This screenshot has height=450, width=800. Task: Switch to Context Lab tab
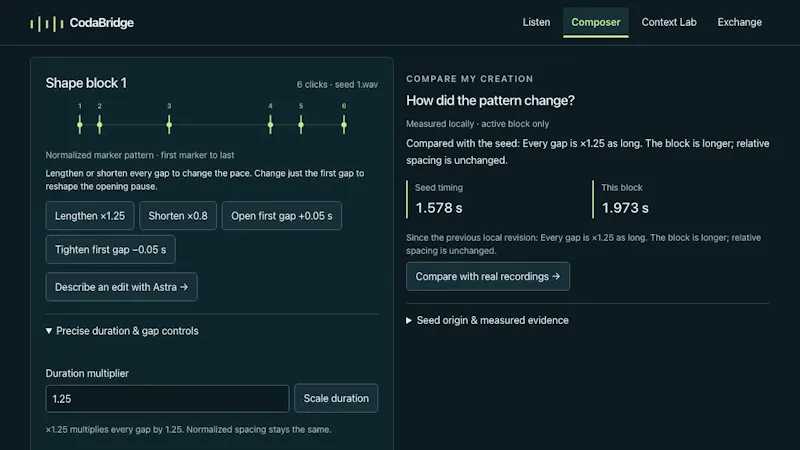(669, 22)
